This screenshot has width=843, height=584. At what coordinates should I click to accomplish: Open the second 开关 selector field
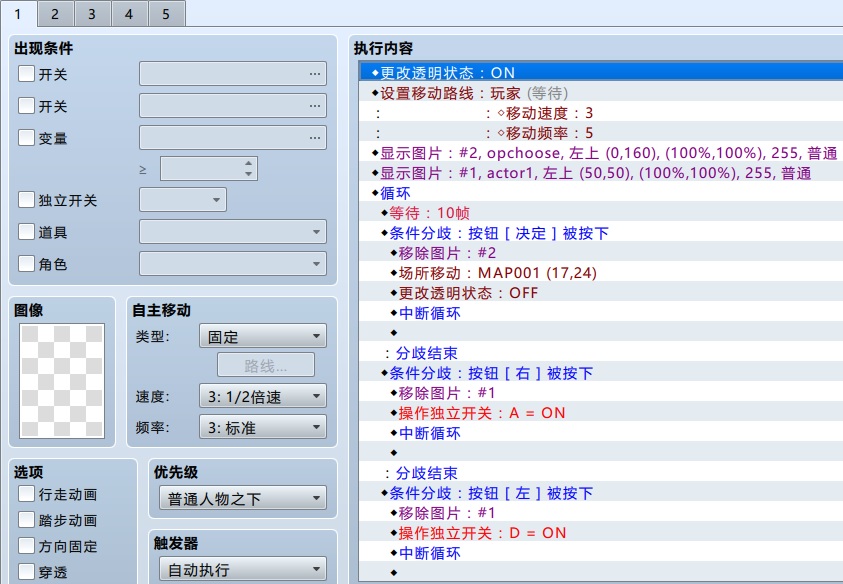(233, 105)
